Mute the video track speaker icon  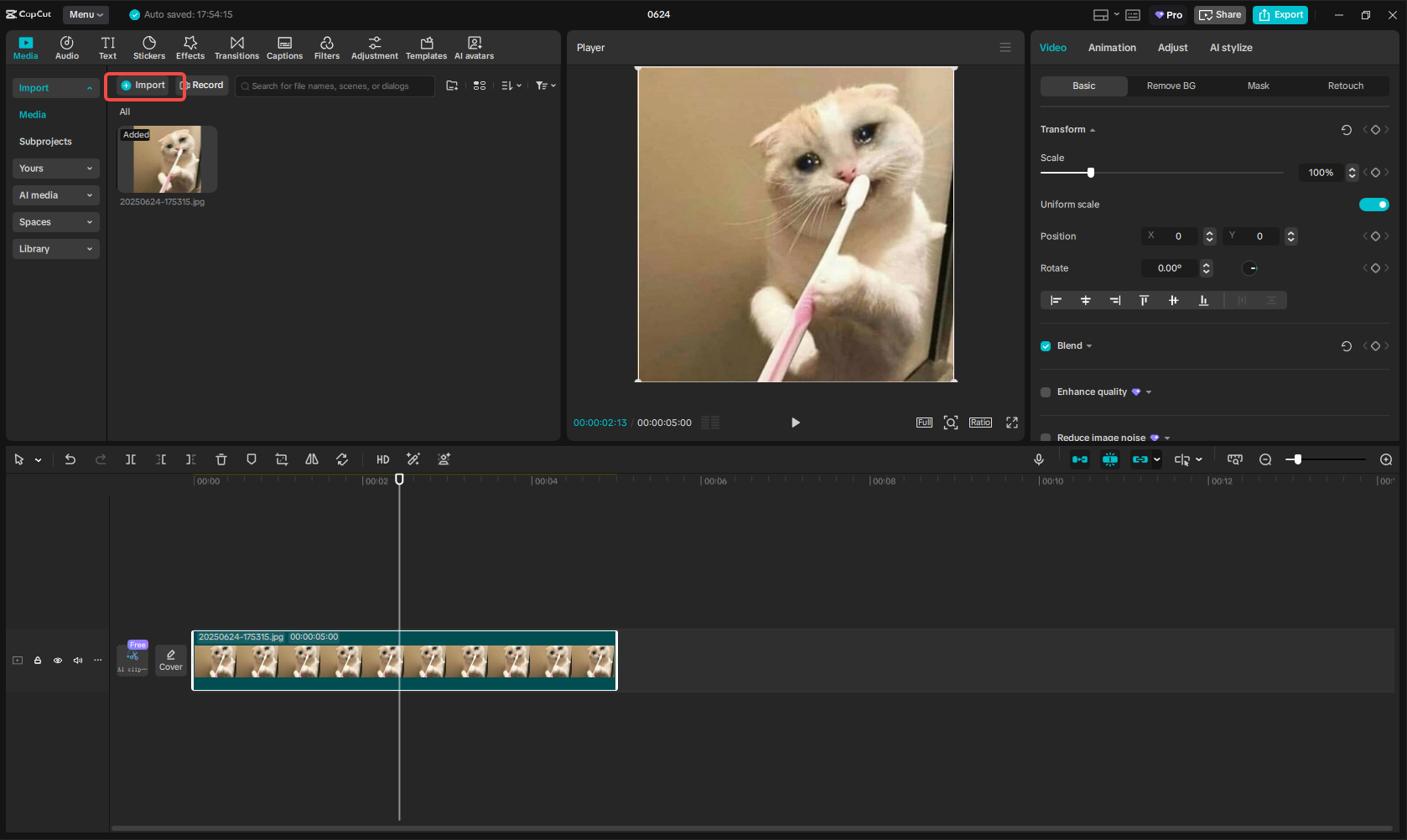77,660
